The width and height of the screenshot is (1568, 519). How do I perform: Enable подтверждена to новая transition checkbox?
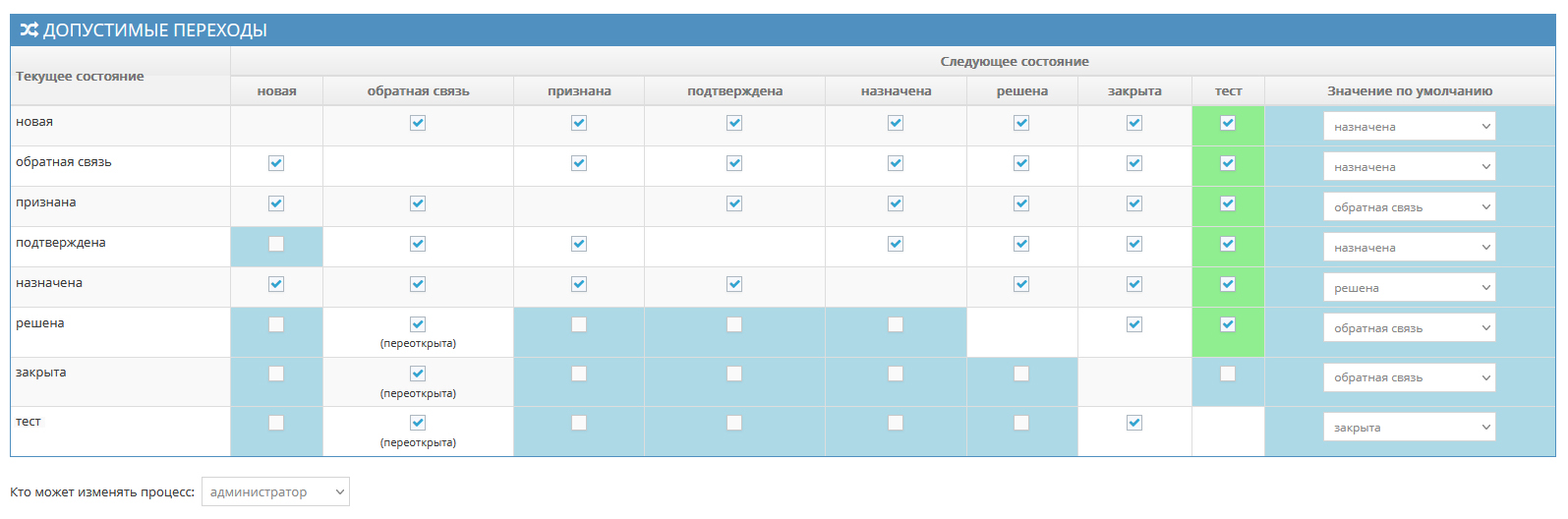click(276, 244)
